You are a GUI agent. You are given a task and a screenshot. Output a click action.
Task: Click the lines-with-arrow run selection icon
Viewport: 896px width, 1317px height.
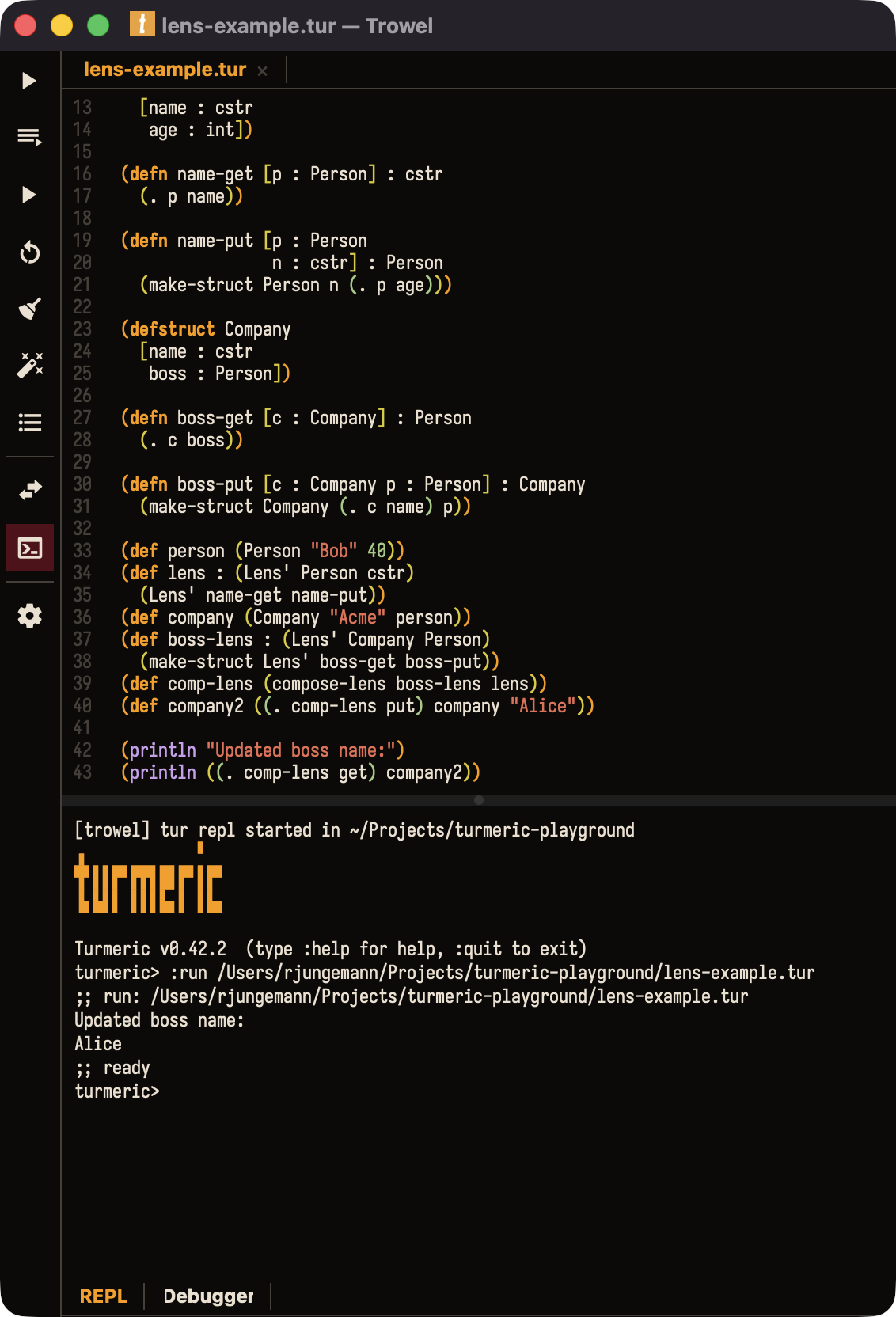(x=29, y=138)
